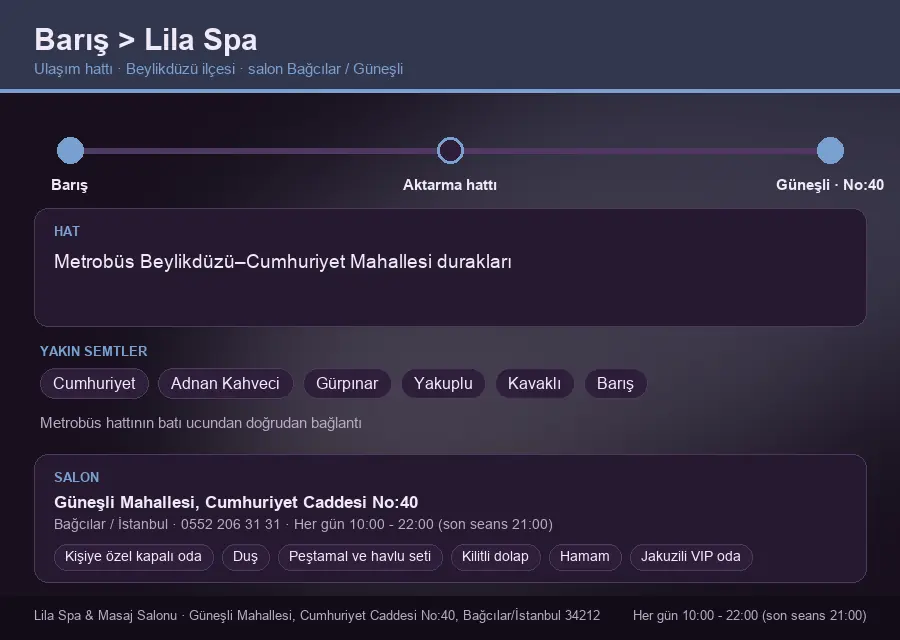
Task: Click the Duş amenity tag
Action: pyautogui.click(x=245, y=557)
